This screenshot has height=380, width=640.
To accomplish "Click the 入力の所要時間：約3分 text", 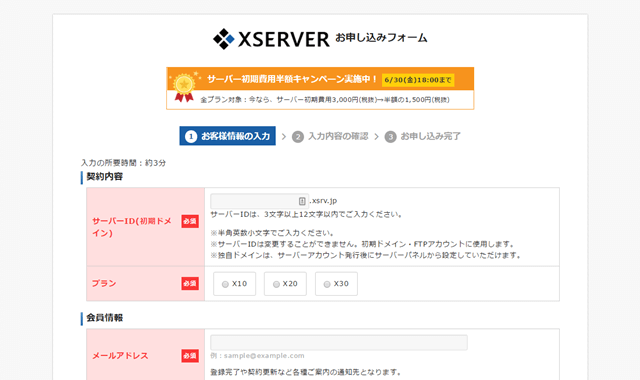I will point(123,163).
